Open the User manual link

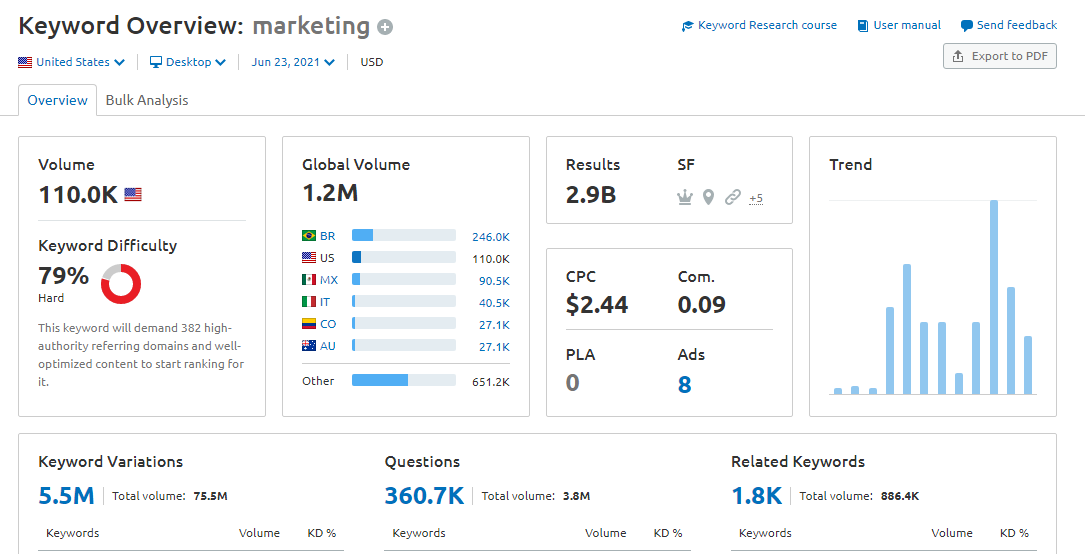pyautogui.click(x=900, y=26)
